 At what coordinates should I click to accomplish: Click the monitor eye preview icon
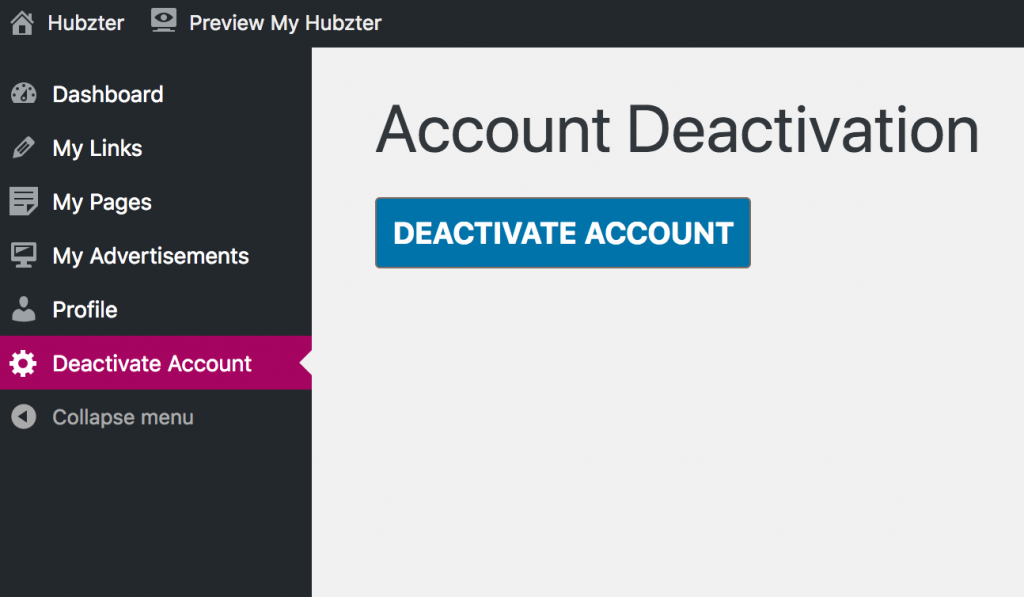pyautogui.click(x=163, y=21)
